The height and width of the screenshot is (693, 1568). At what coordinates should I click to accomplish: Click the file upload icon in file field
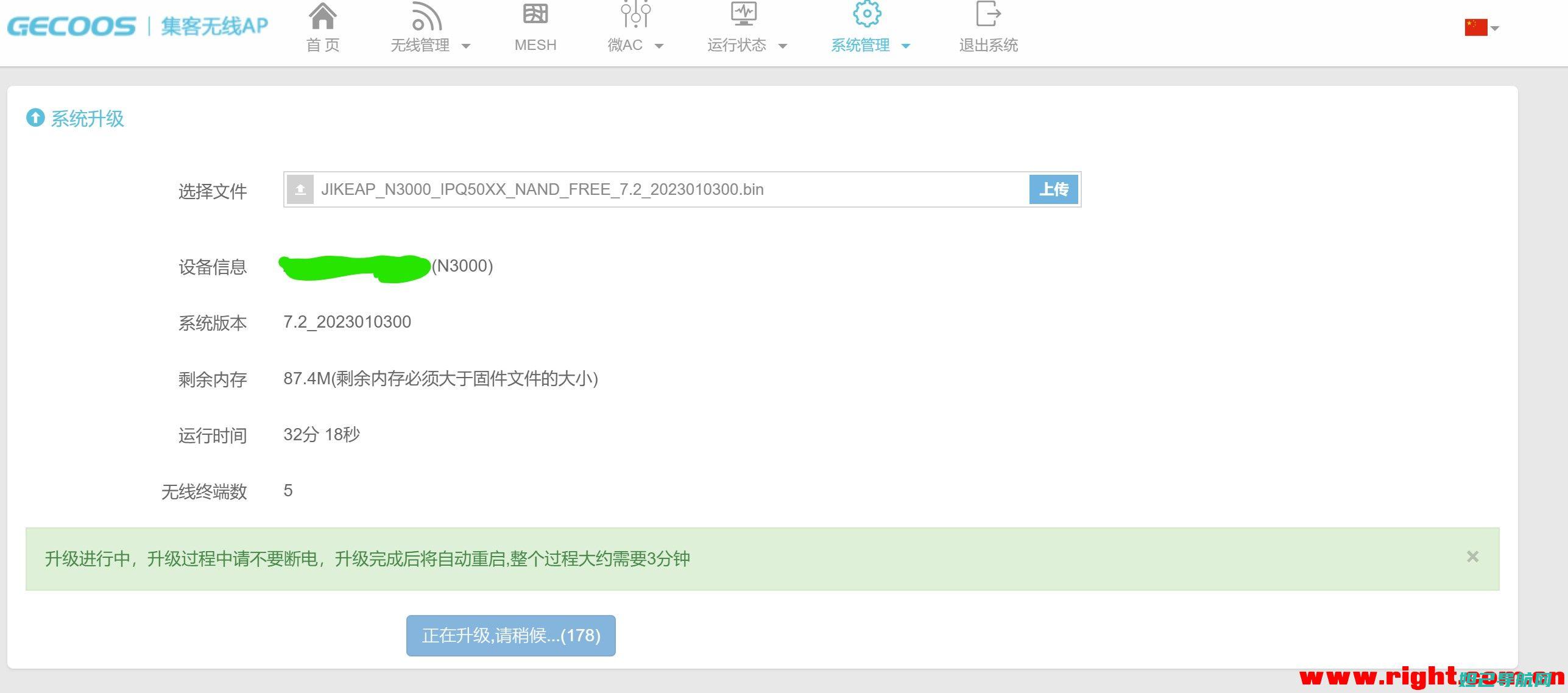coord(300,189)
